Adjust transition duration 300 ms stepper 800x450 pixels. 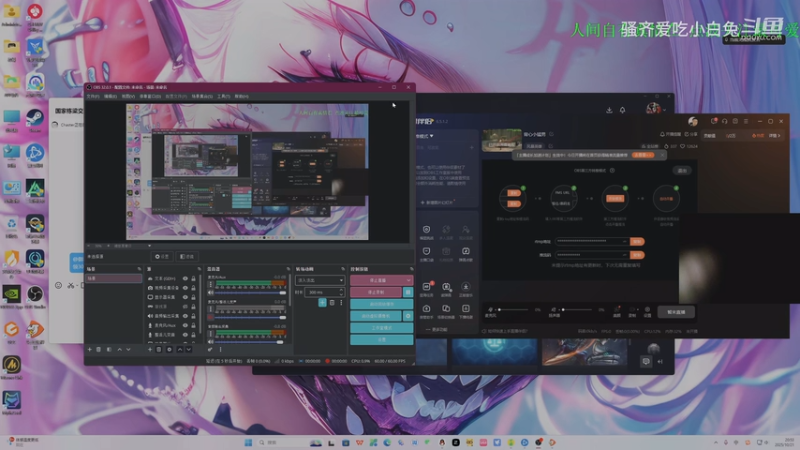tap(341, 292)
